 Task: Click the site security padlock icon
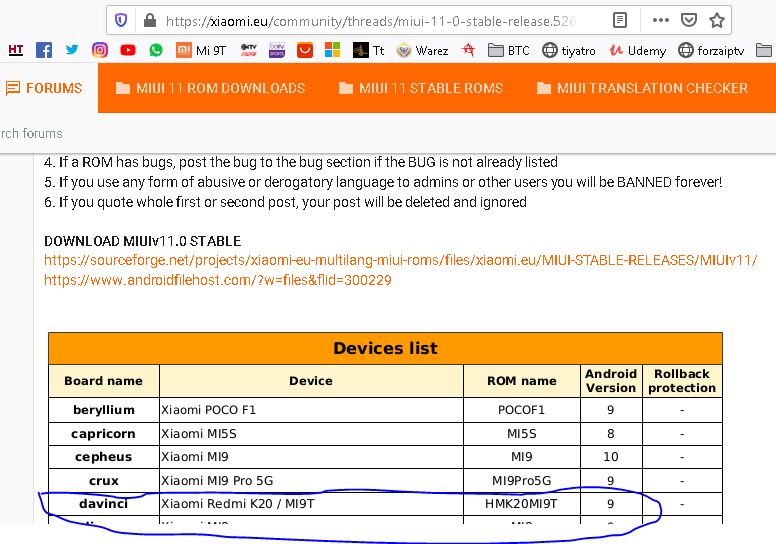[150, 20]
